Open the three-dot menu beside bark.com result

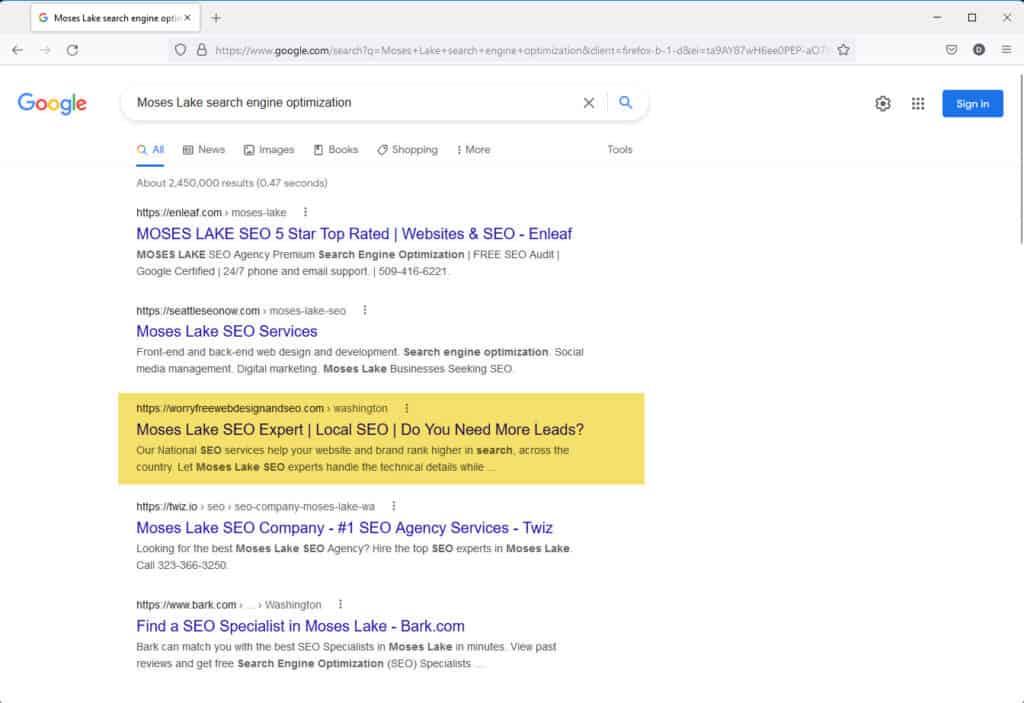coord(340,604)
